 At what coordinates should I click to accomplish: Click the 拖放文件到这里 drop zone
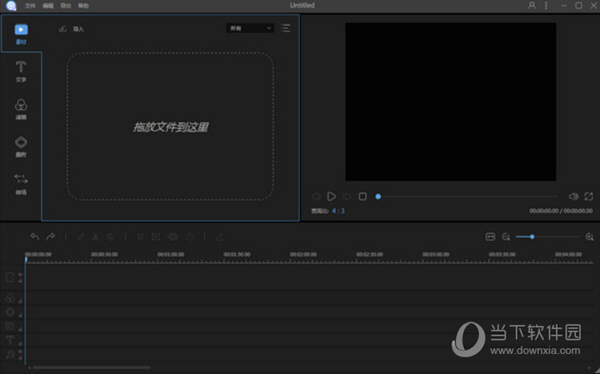pyautogui.click(x=170, y=127)
